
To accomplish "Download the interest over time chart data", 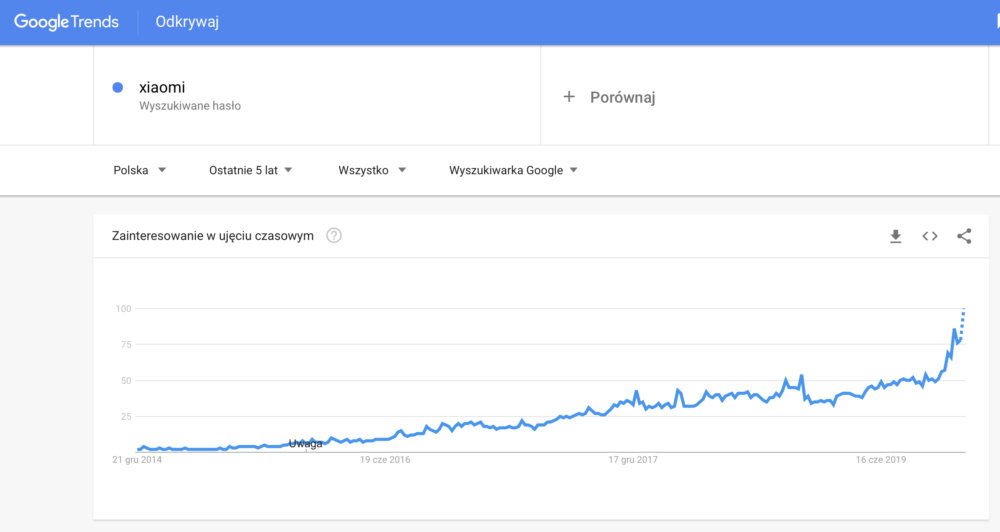I will (x=895, y=236).
